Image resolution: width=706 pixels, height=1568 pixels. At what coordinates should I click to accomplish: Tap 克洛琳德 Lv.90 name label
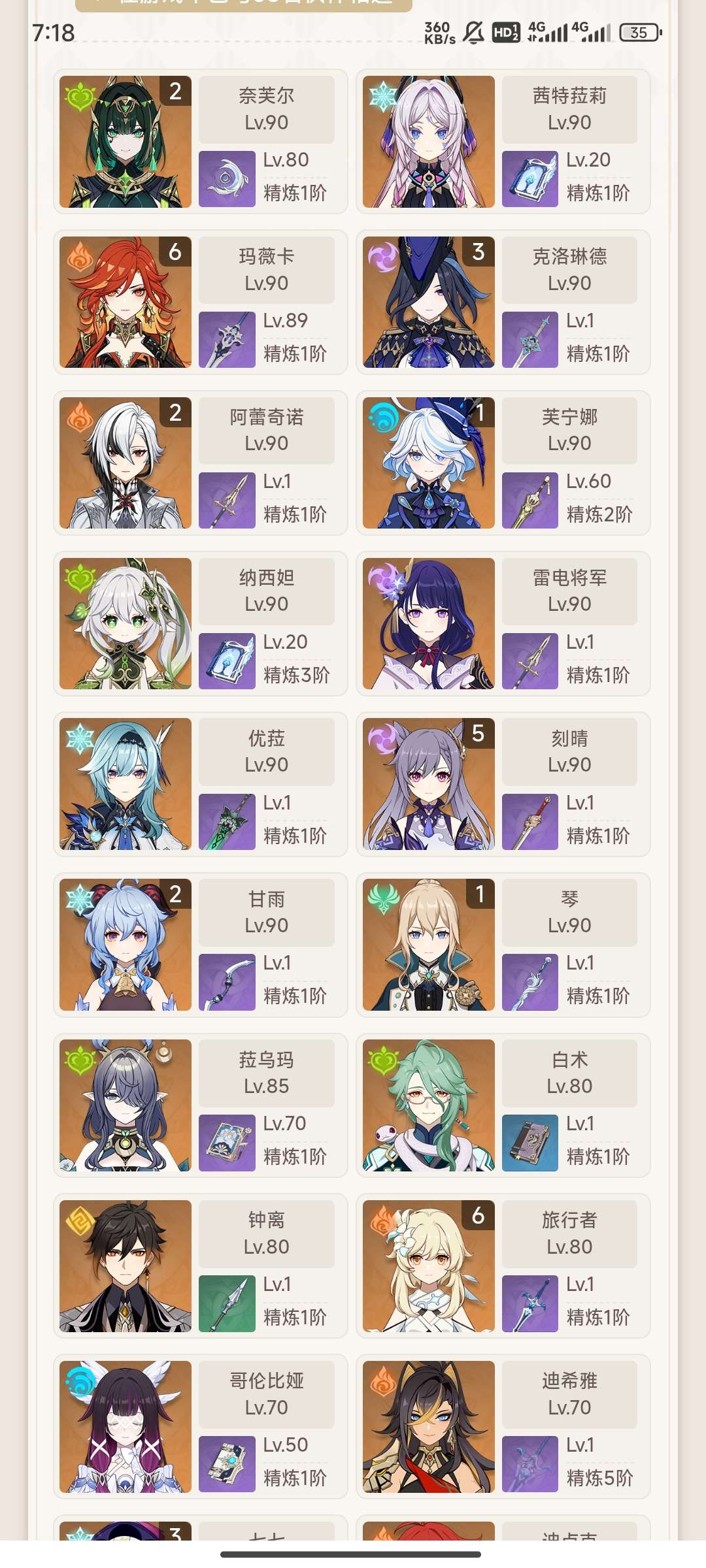point(569,270)
